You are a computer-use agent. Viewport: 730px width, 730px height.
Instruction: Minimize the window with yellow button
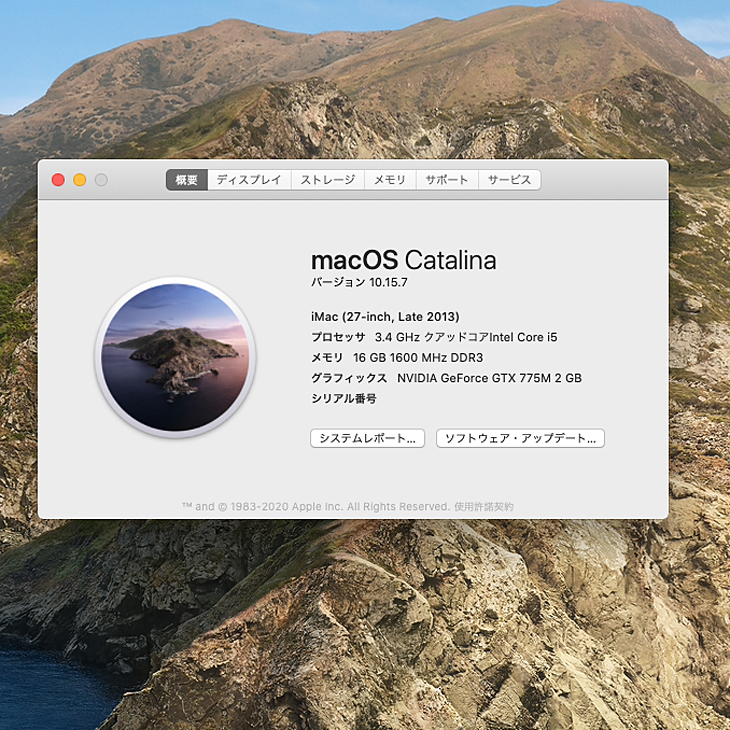(x=80, y=180)
